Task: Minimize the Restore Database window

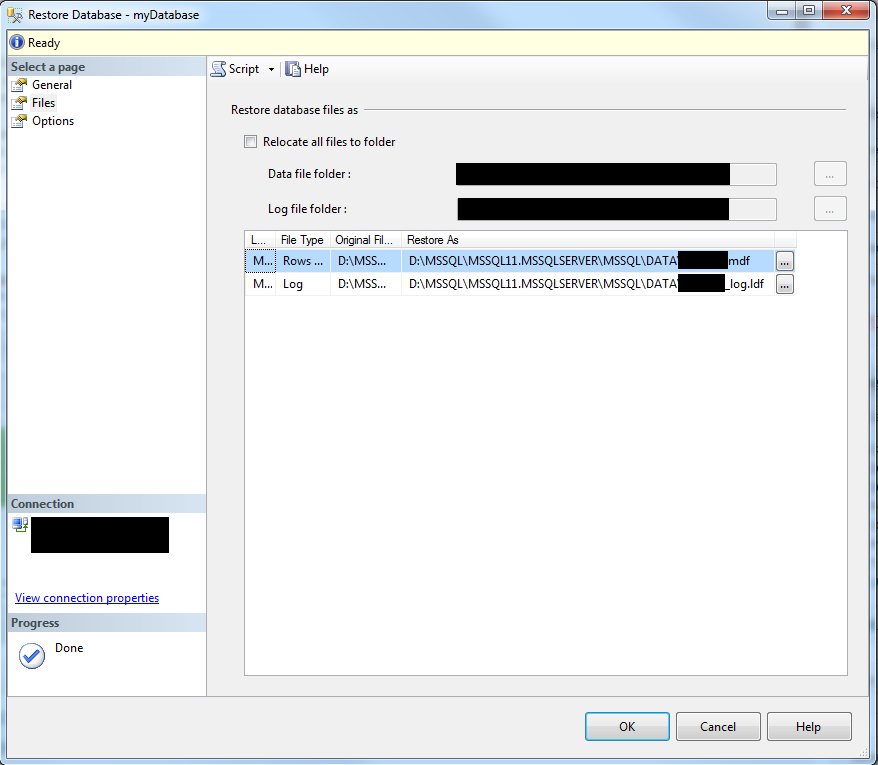Action: point(782,10)
